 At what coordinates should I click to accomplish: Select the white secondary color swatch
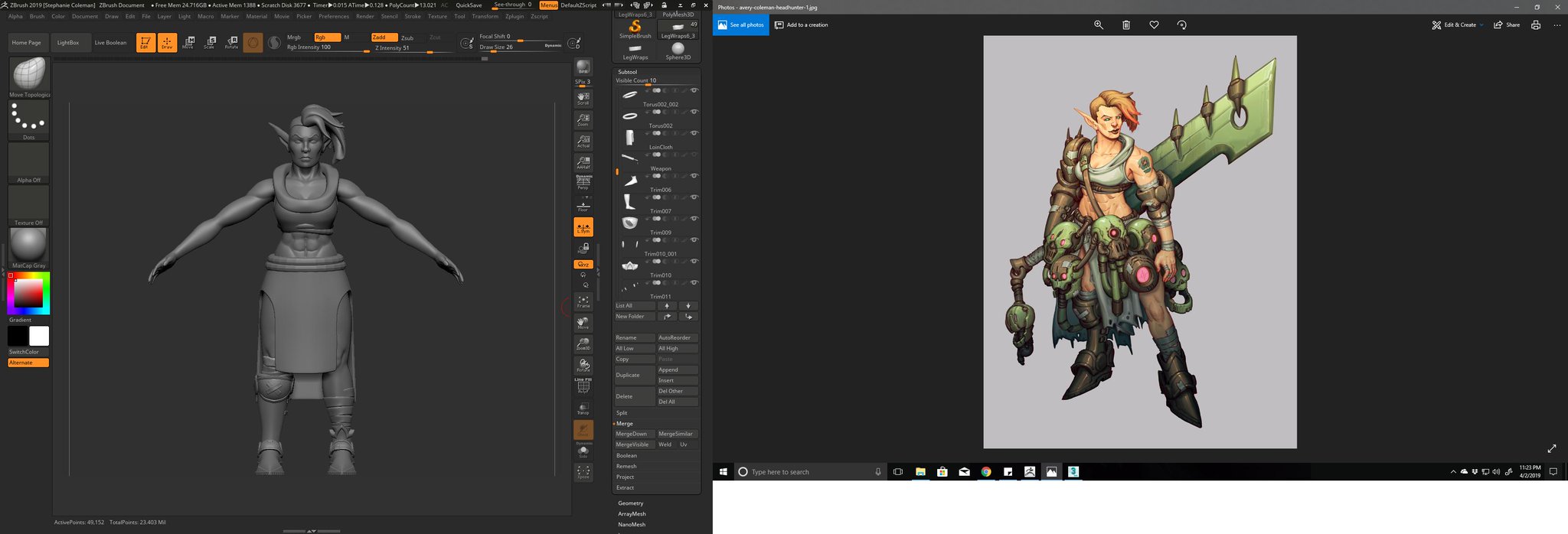tap(39, 336)
